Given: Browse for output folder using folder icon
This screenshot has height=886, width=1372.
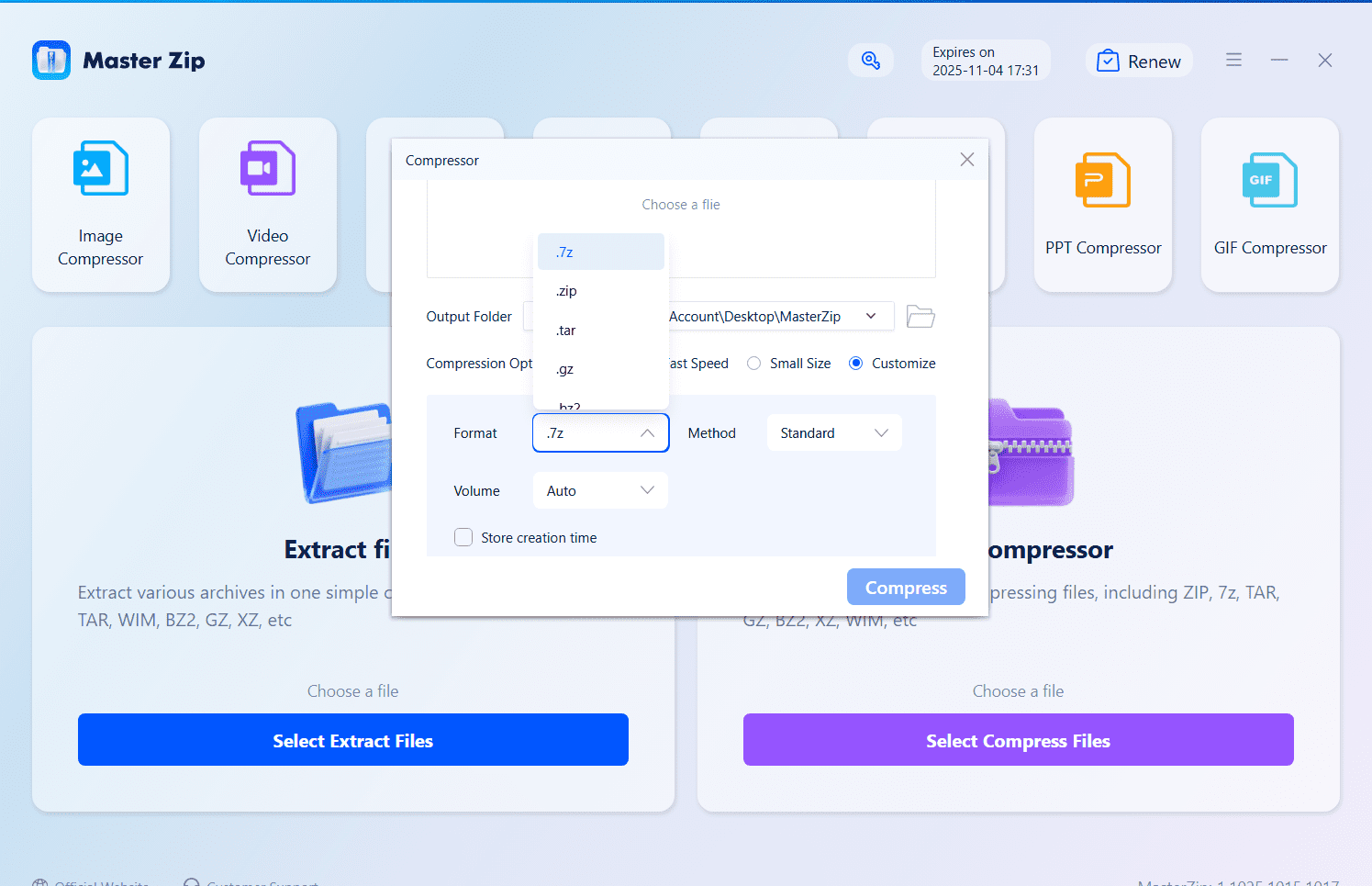Looking at the screenshot, I should click(920, 317).
